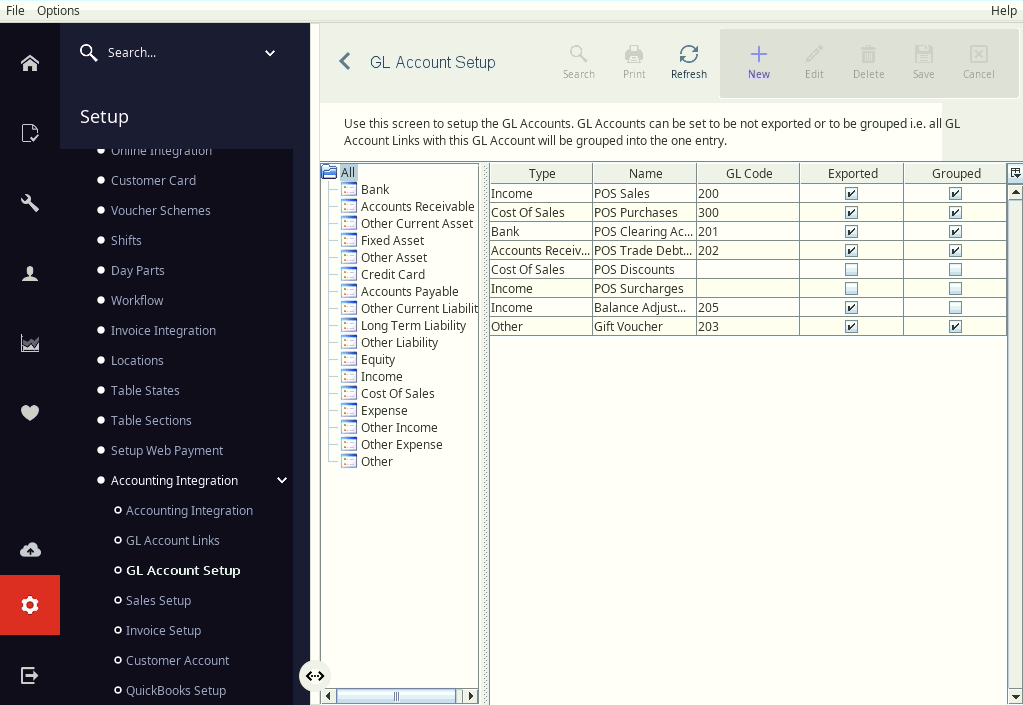Click the logout icon at sidebar bottom
Screen dimensions: 1023x705
[29, 675]
